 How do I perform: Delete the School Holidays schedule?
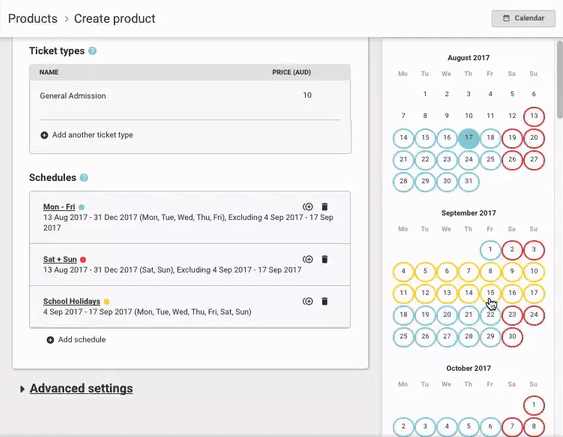coord(325,301)
